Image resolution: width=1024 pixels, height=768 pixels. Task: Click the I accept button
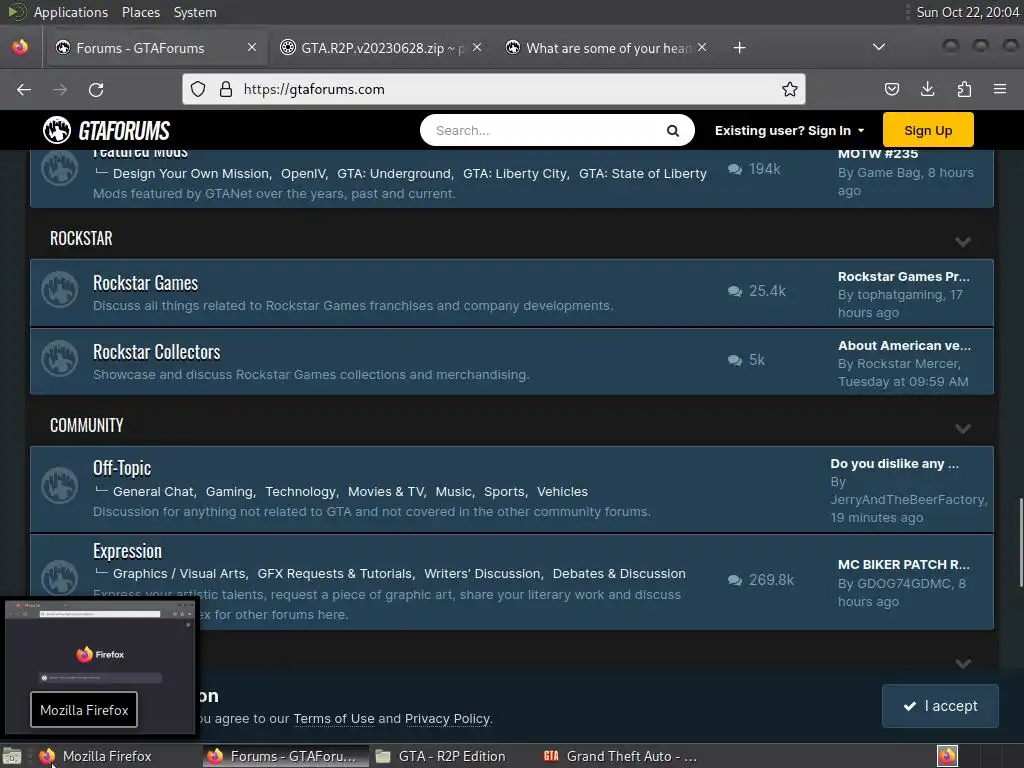[940, 706]
